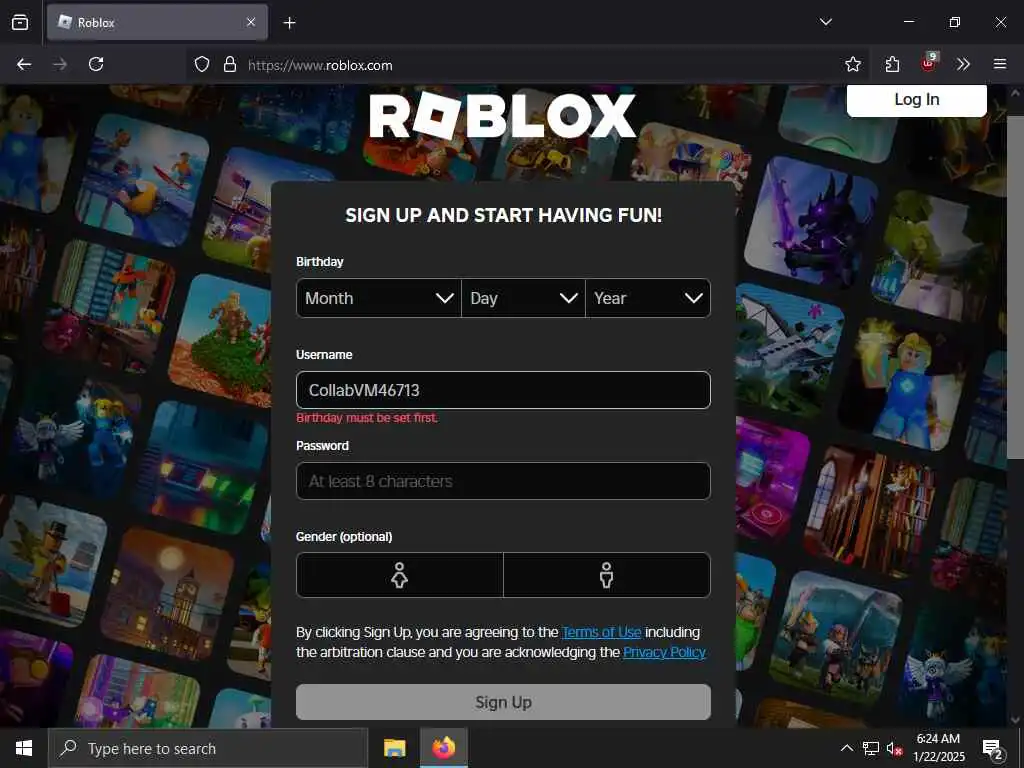Open the taskbar clock showing 6:24 AM
The width and height of the screenshot is (1024, 768).
pos(938,748)
